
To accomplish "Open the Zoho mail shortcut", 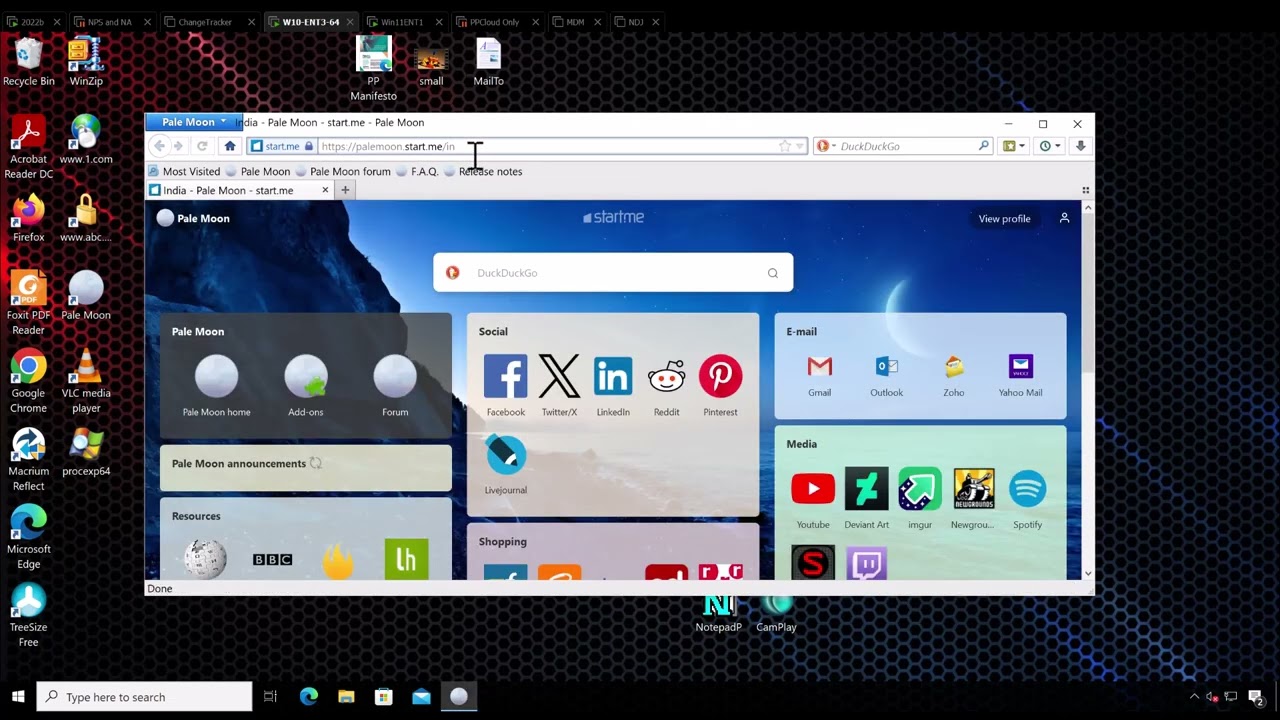I will [x=953, y=376].
